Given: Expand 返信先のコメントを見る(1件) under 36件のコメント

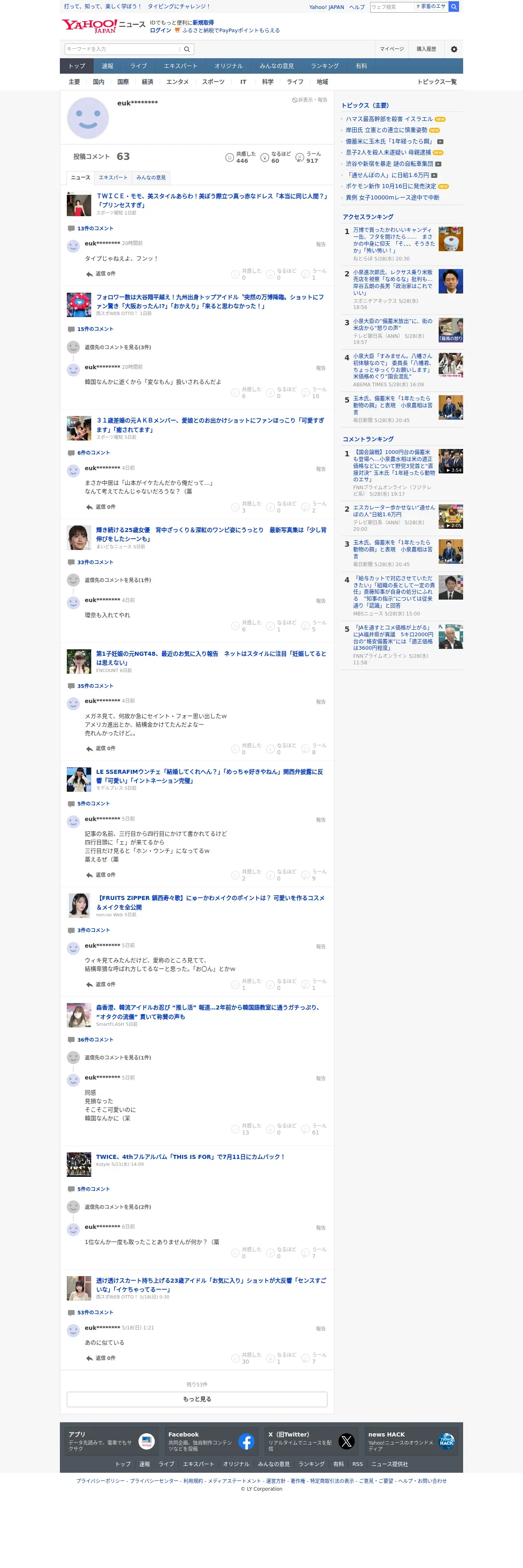Looking at the screenshot, I should 117,1058.
